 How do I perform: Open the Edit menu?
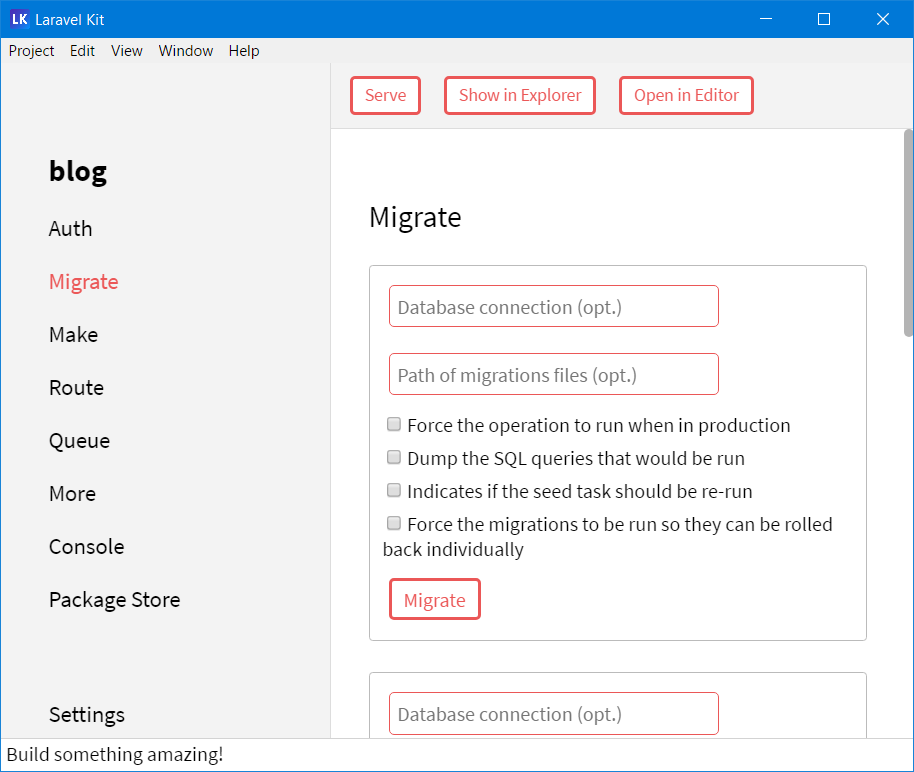pos(82,51)
